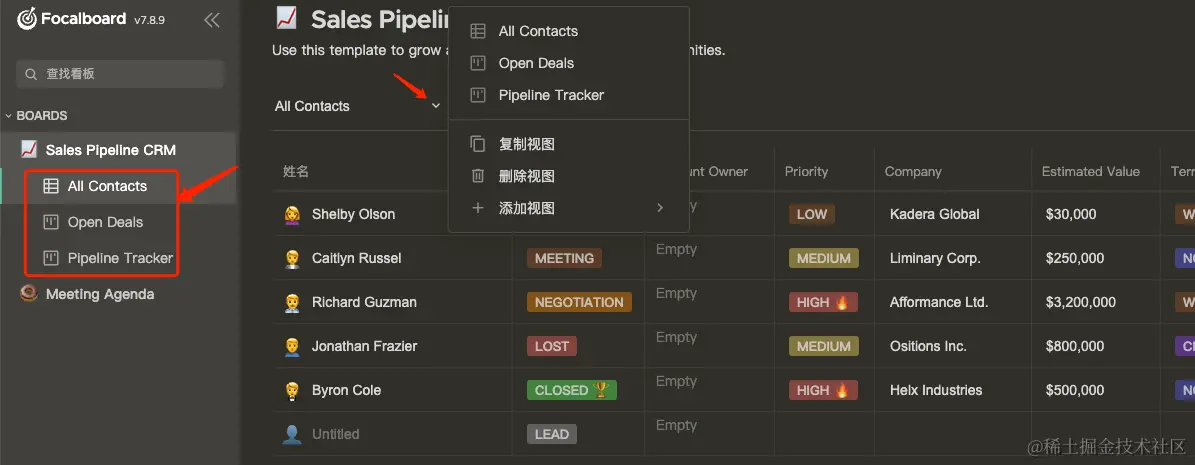Click Shelby Olson's avatar emoji icon
This screenshot has height=465, width=1195.
coord(291,214)
